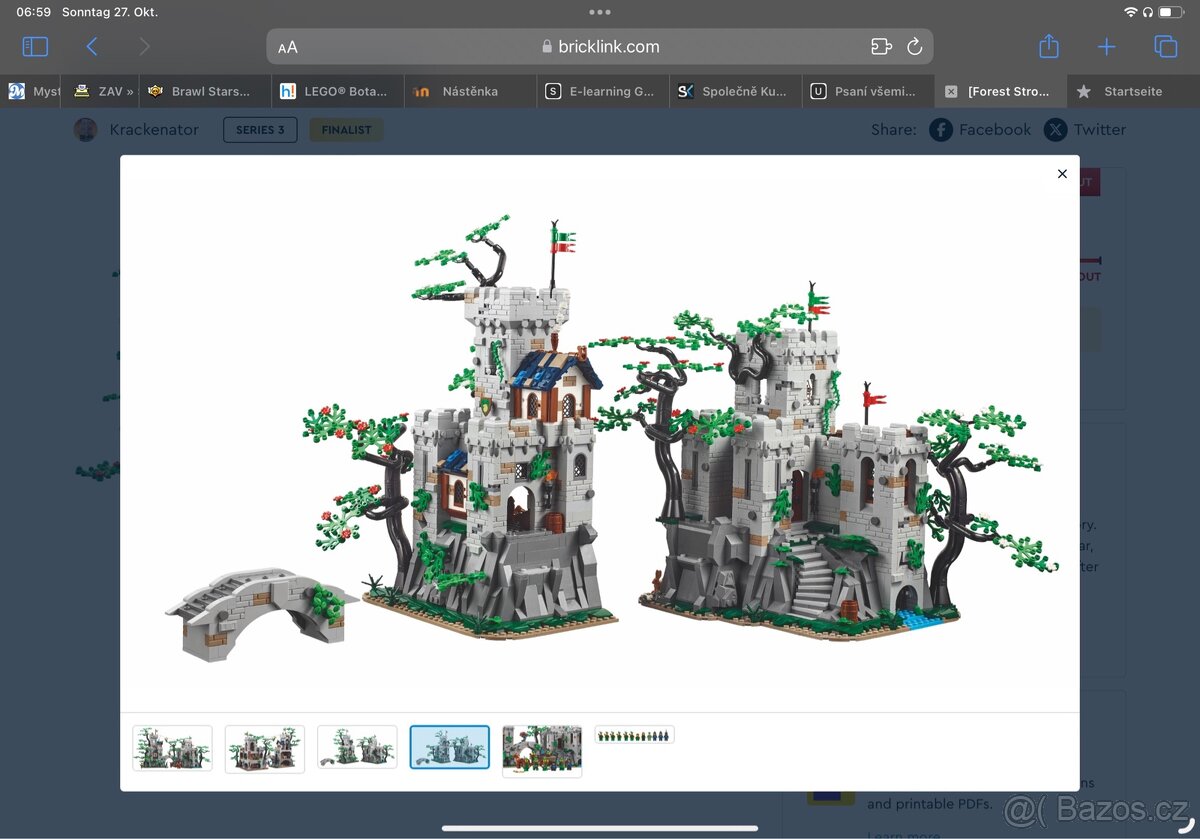1200x839 pixels.
Task: Share the page to Twitter
Action: tap(1085, 129)
